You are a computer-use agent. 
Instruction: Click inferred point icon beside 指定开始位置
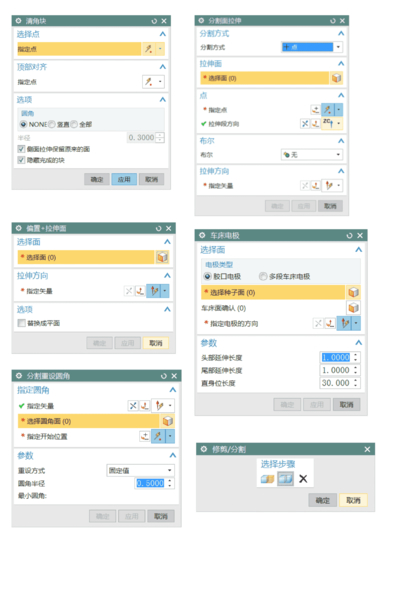(x=158, y=436)
